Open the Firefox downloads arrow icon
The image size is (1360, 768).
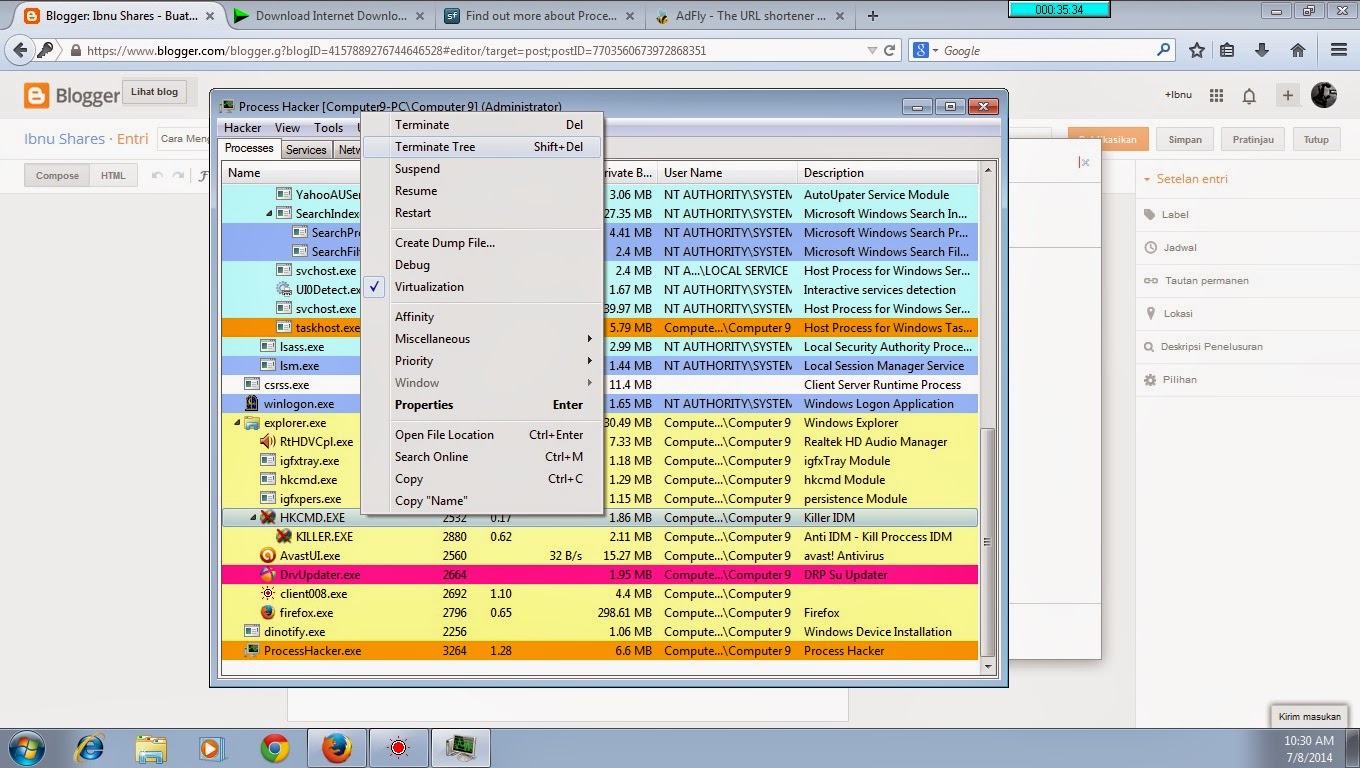tap(1262, 50)
